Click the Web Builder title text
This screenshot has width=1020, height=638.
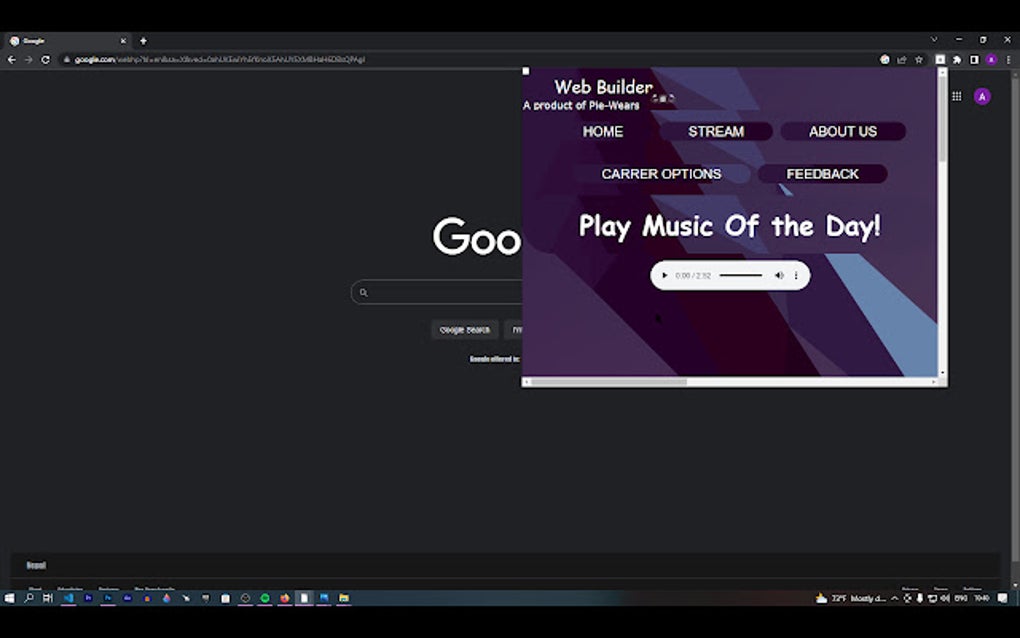(603, 87)
